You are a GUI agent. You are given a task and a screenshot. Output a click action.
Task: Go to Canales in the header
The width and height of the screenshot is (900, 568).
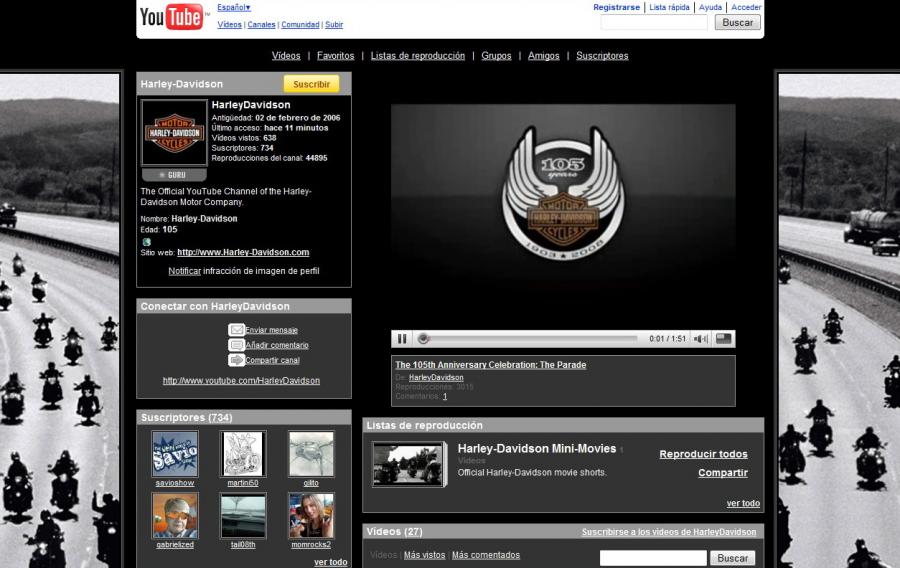pyautogui.click(x=261, y=25)
